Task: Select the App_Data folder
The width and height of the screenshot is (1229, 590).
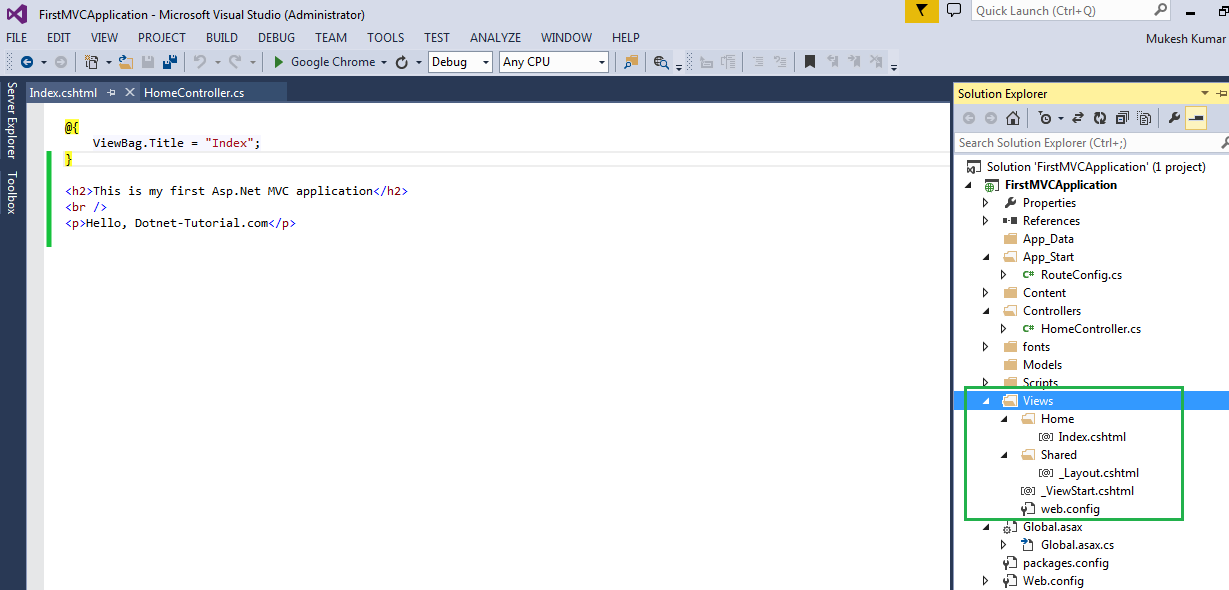Action: click(1048, 239)
